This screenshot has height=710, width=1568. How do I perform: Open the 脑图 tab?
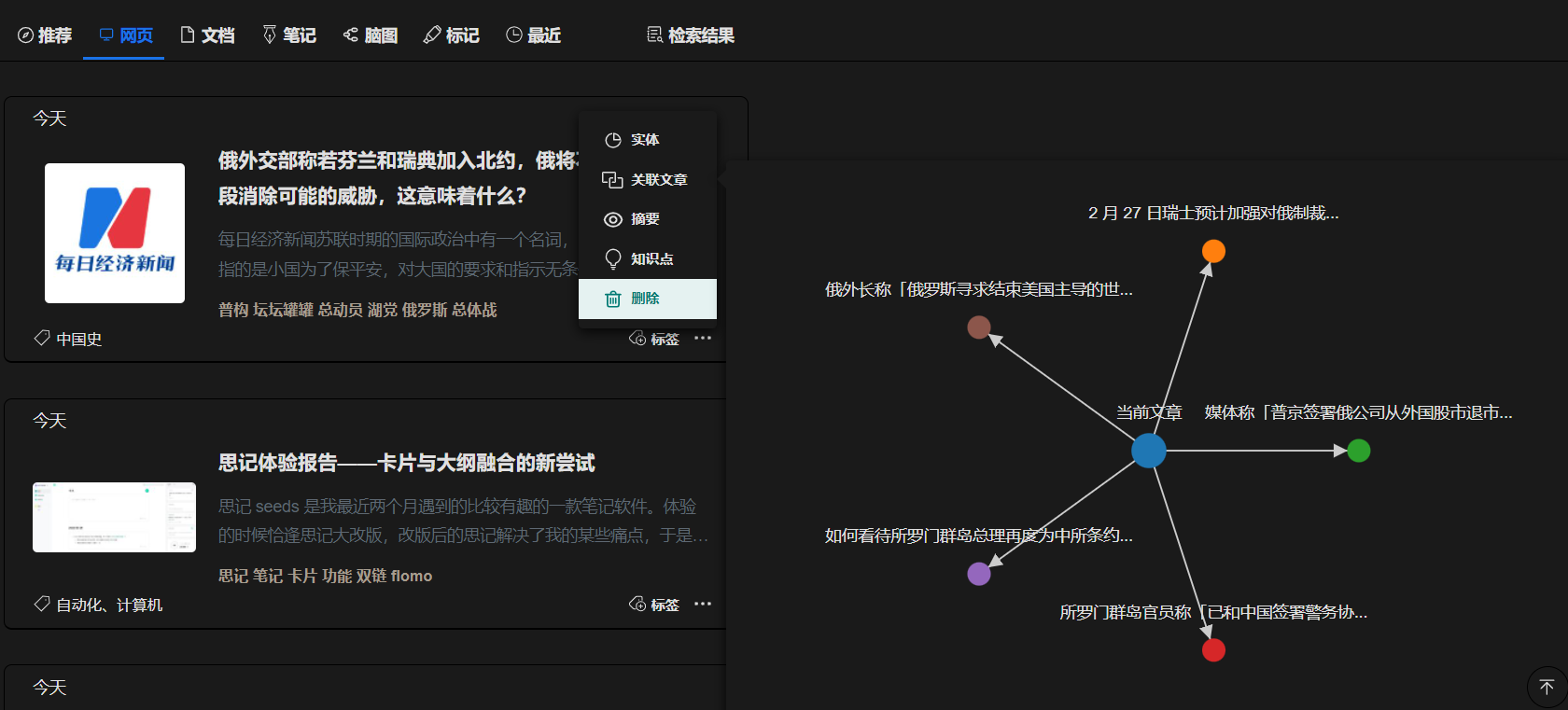click(x=371, y=35)
